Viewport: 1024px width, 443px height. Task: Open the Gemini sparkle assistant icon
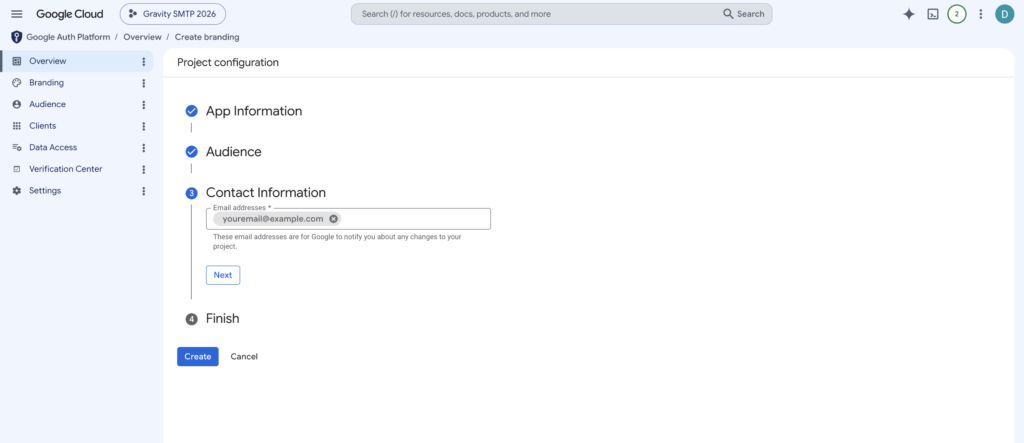click(908, 14)
